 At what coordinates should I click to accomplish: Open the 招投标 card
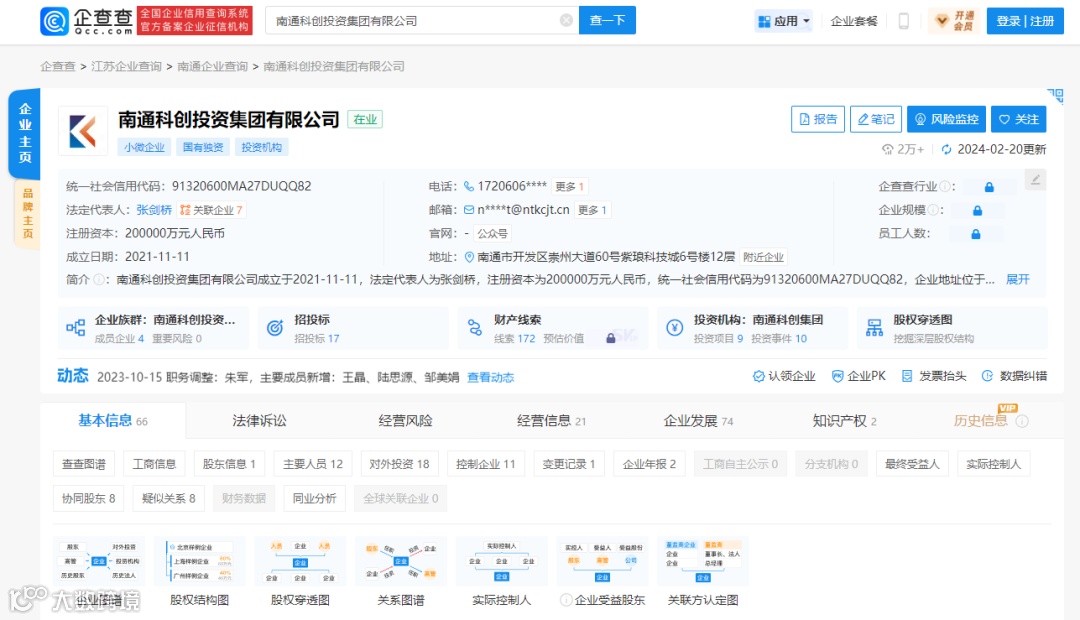coord(353,329)
